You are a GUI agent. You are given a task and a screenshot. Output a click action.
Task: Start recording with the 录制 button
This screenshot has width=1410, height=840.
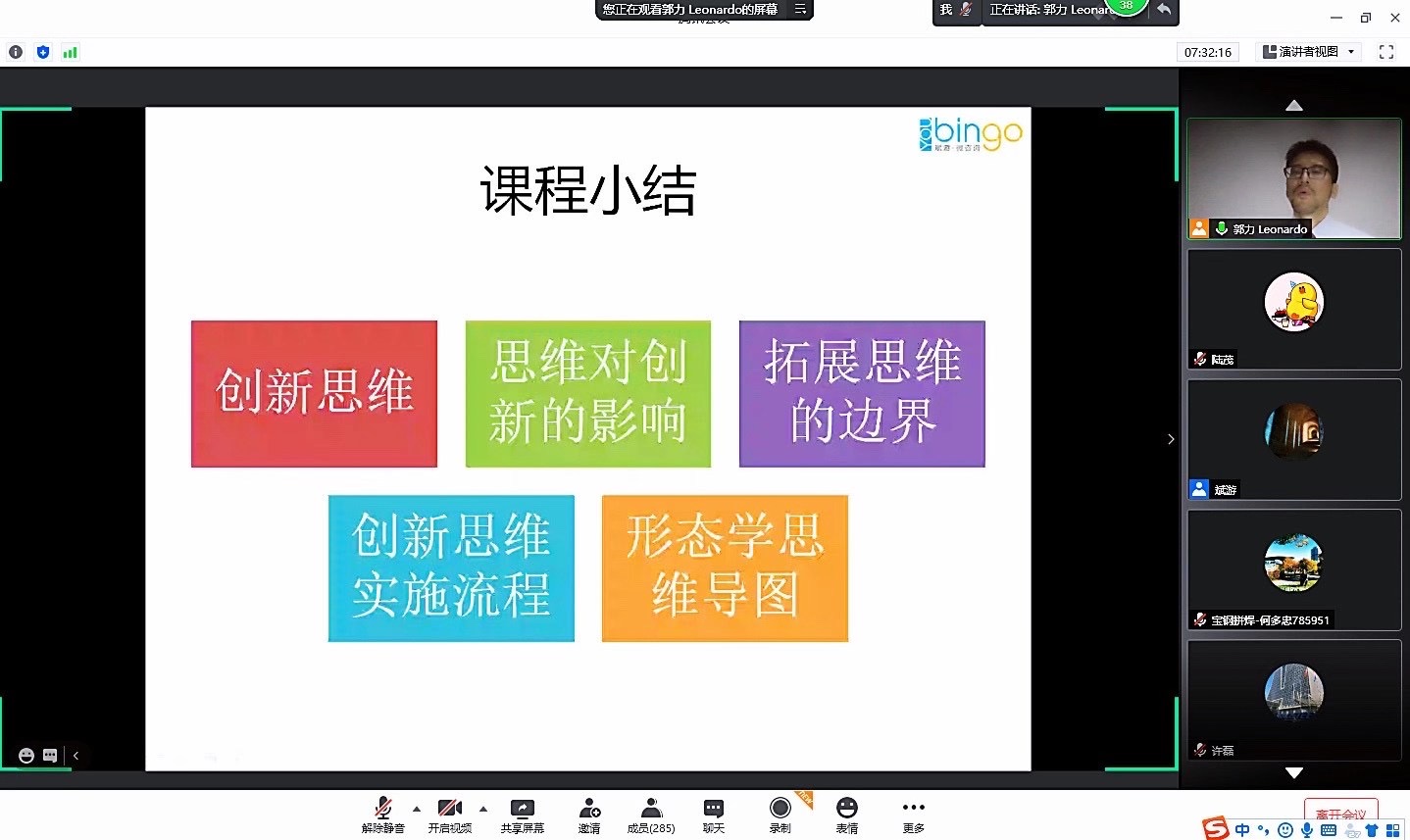pyautogui.click(x=781, y=813)
